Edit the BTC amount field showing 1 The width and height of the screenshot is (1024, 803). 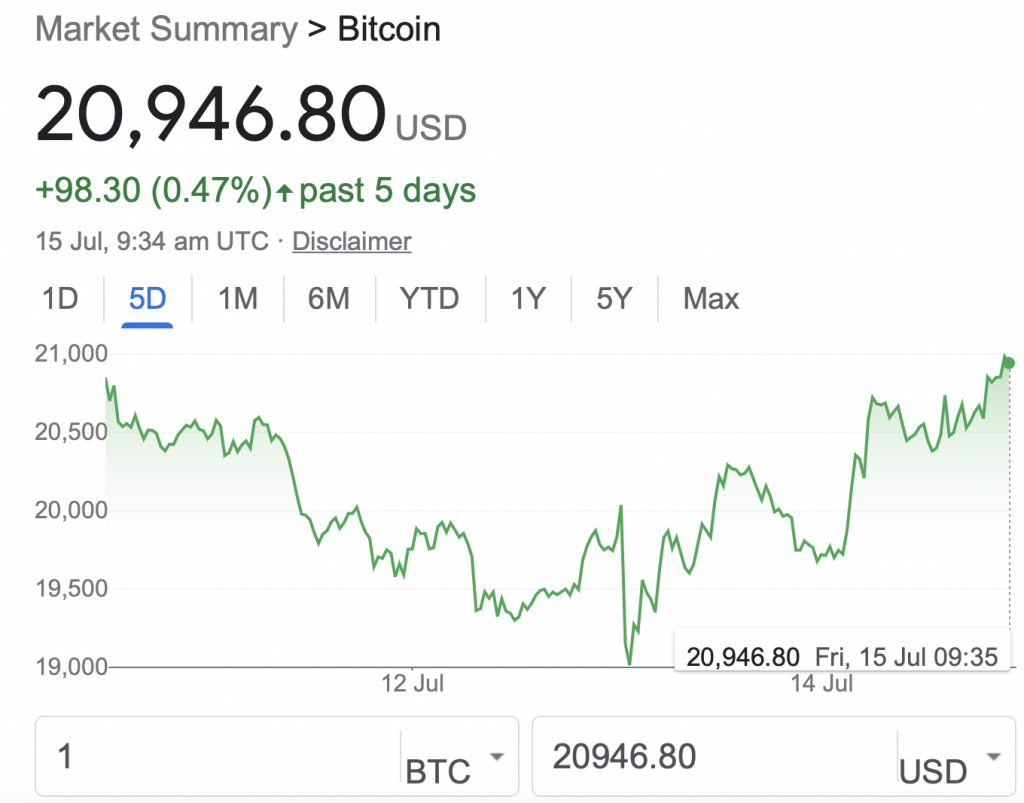(219, 757)
